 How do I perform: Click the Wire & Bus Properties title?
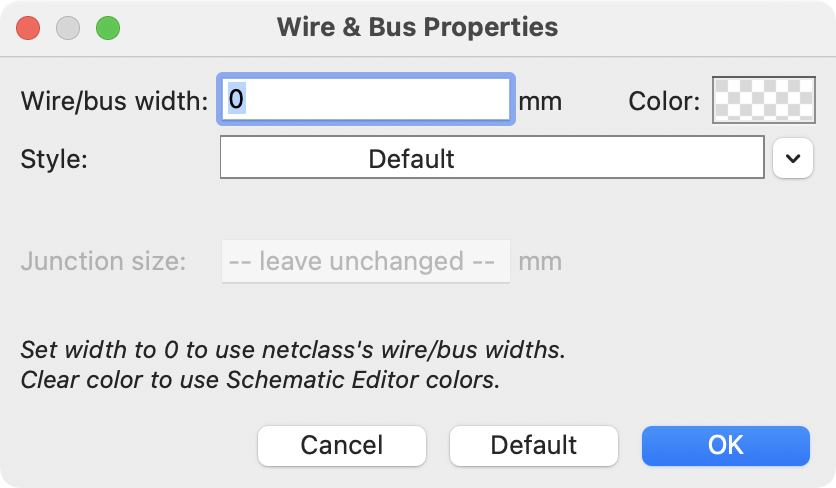point(417,27)
